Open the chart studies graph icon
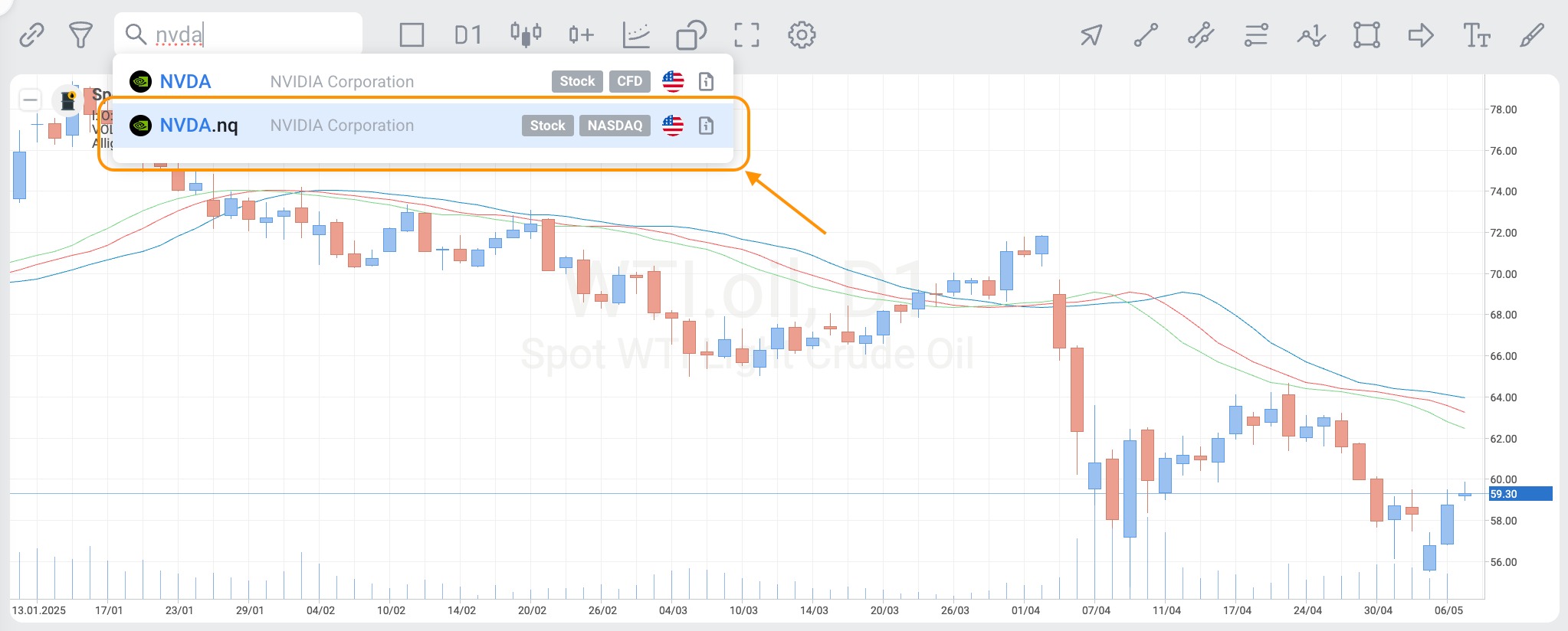This screenshot has width=1568, height=631. (636, 34)
